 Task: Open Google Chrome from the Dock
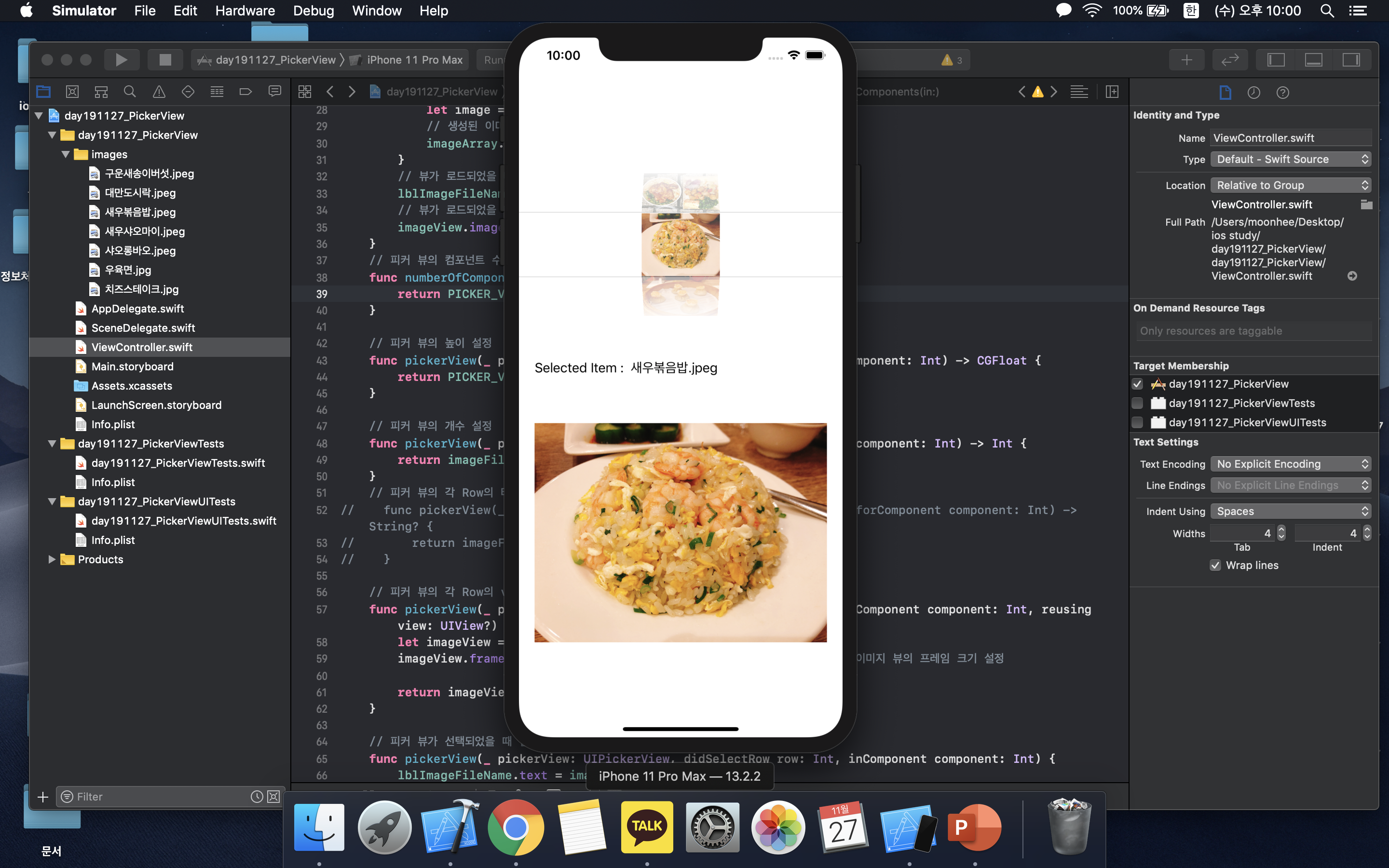click(516, 827)
